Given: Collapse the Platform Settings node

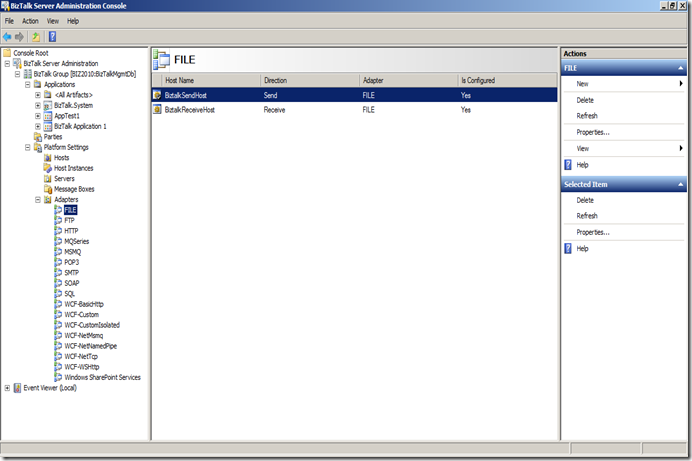Looking at the screenshot, I should click(x=28, y=147).
